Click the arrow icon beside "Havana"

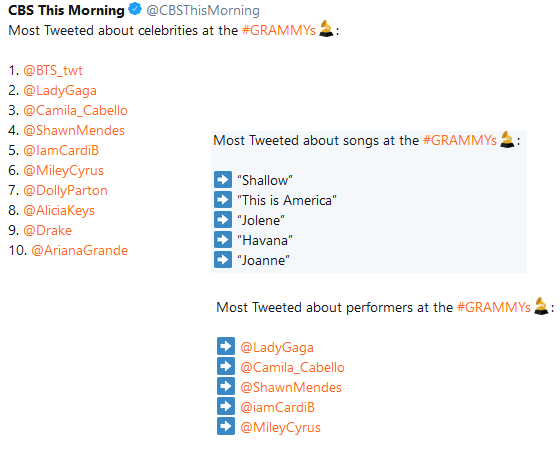pyautogui.click(x=223, y=240)
